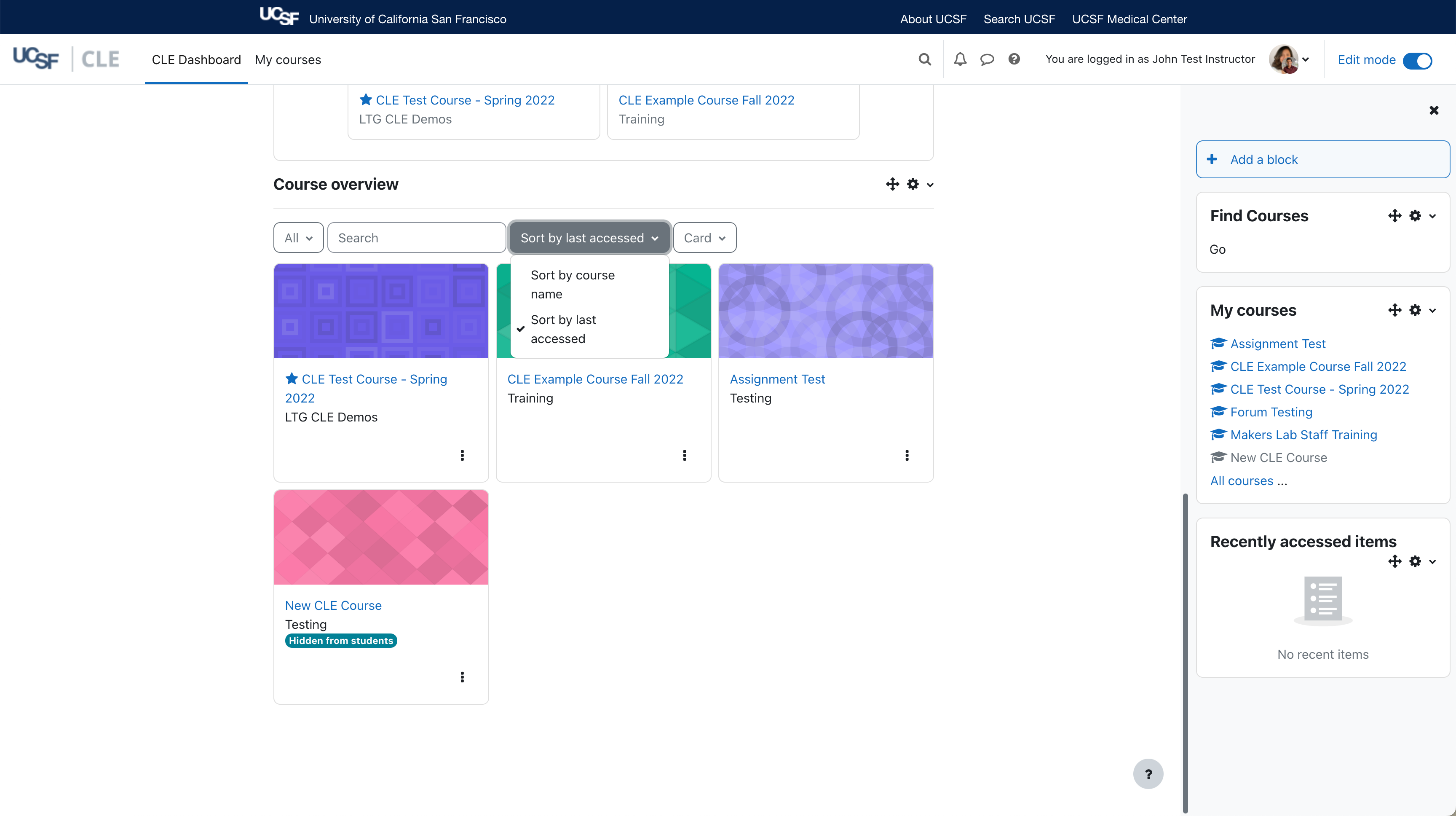1456x816 pixels.
Task: Expand Find Courses block actions chevron
Action: [x=1432, y=216]
